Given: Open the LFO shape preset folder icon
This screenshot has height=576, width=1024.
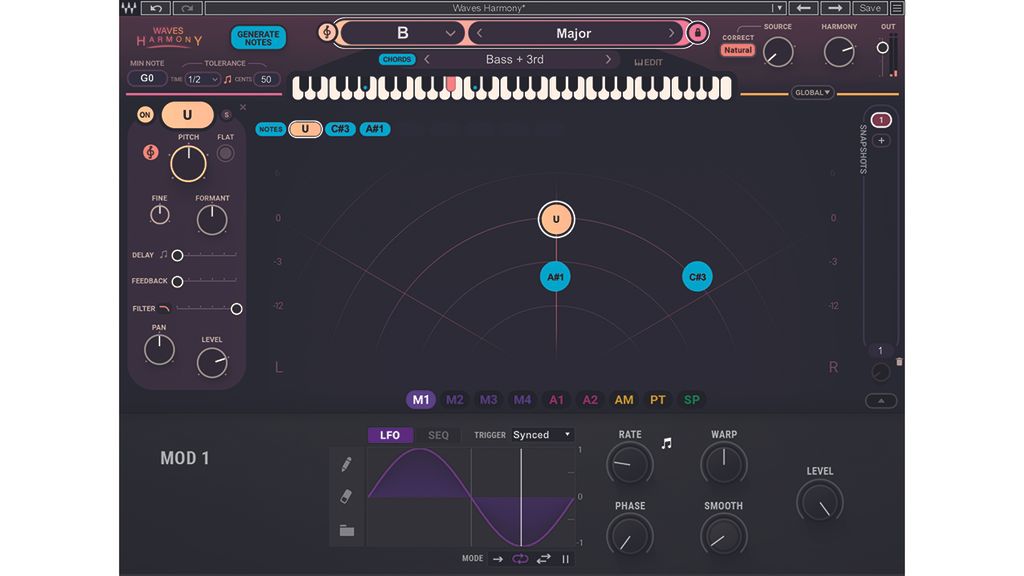Looking at the screenshot, I should [x=346, y=531].
